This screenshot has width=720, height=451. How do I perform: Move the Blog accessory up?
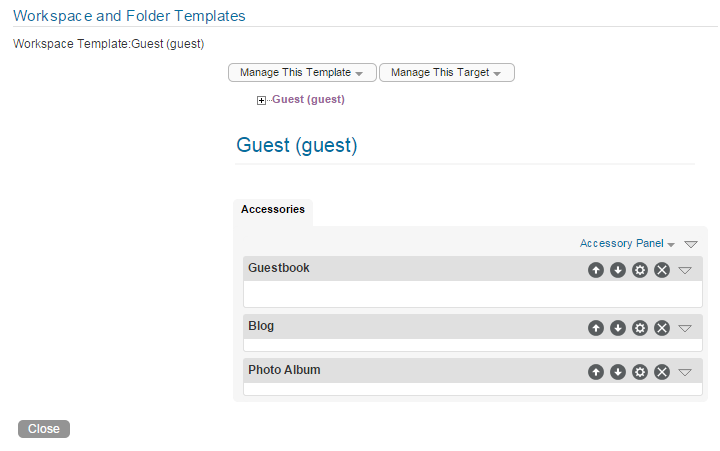click(x=596, y=328)
